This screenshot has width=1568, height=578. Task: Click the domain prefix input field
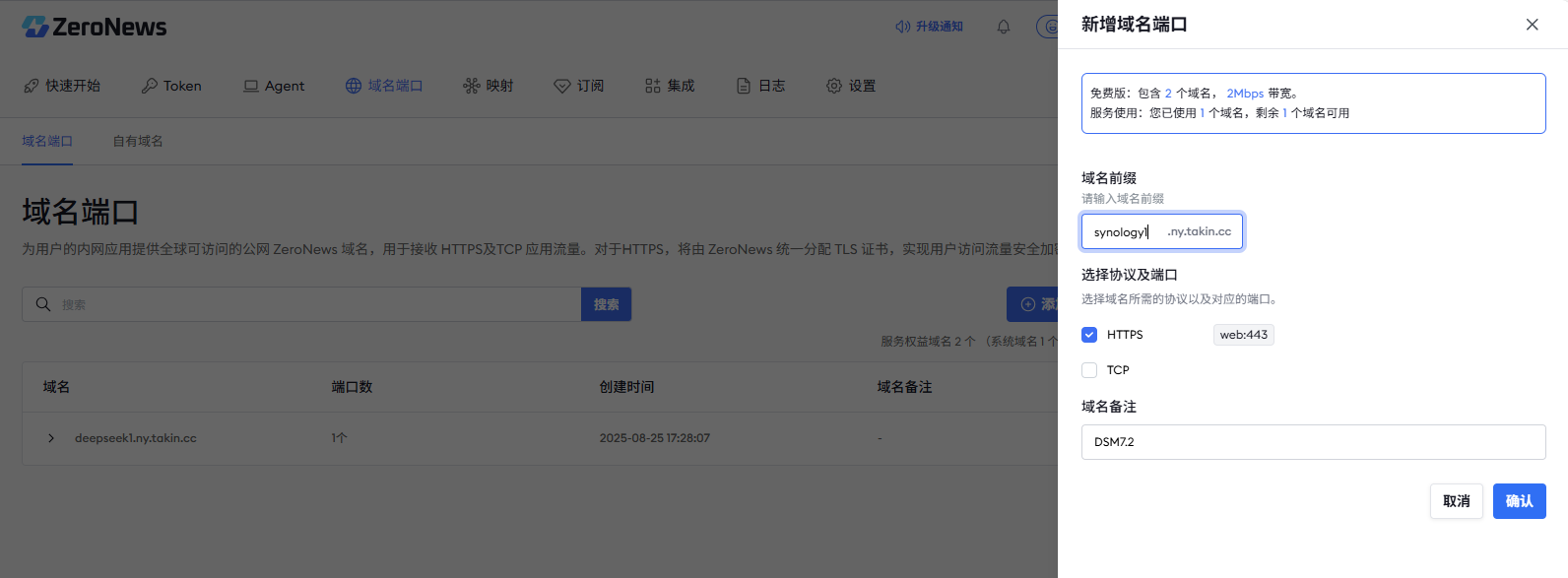click(1125, 232)
